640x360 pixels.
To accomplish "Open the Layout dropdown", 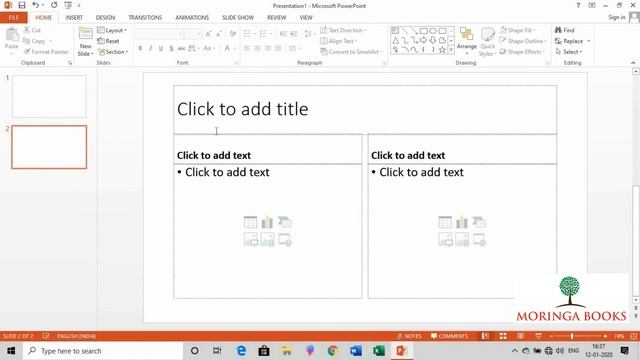I will click(112, 30).
